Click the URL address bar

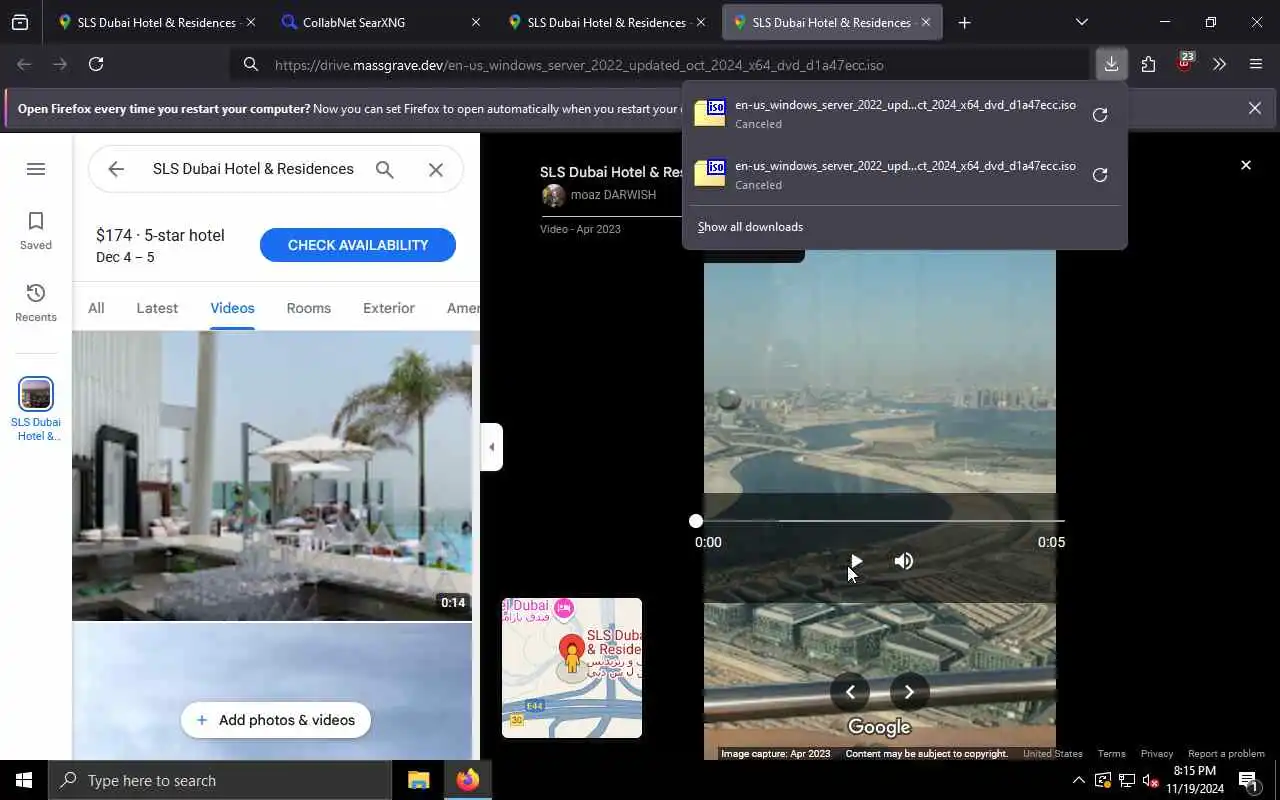pos(660,65)
